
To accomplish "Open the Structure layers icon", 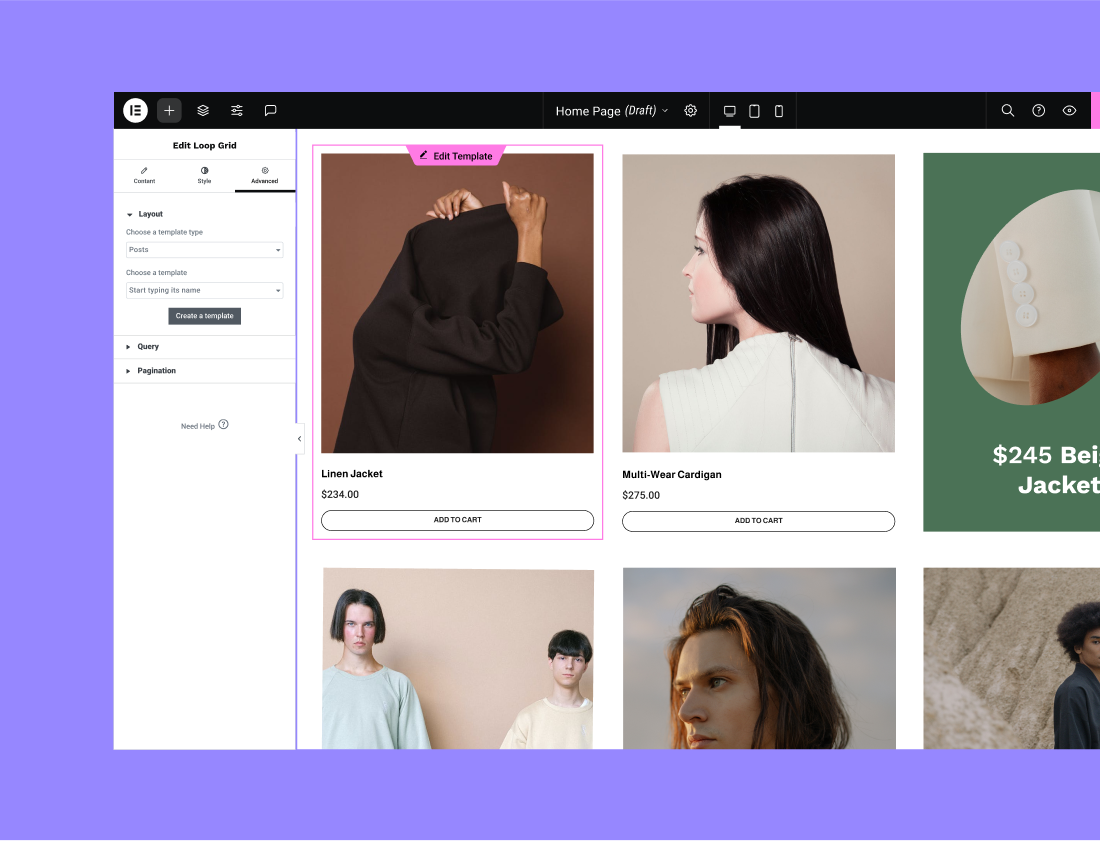I will 203,111.
